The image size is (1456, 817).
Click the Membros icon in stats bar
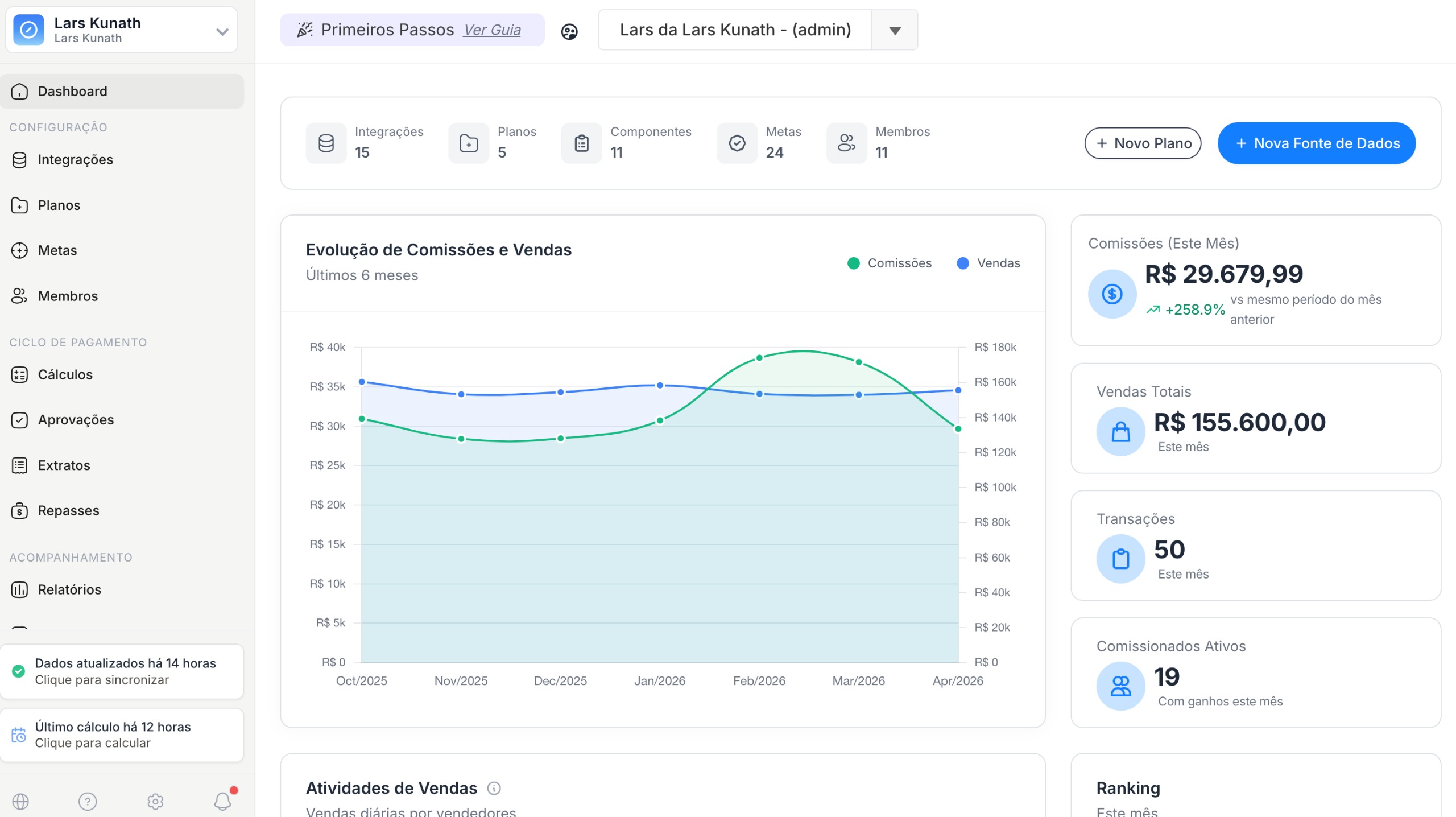click(846, 143)
